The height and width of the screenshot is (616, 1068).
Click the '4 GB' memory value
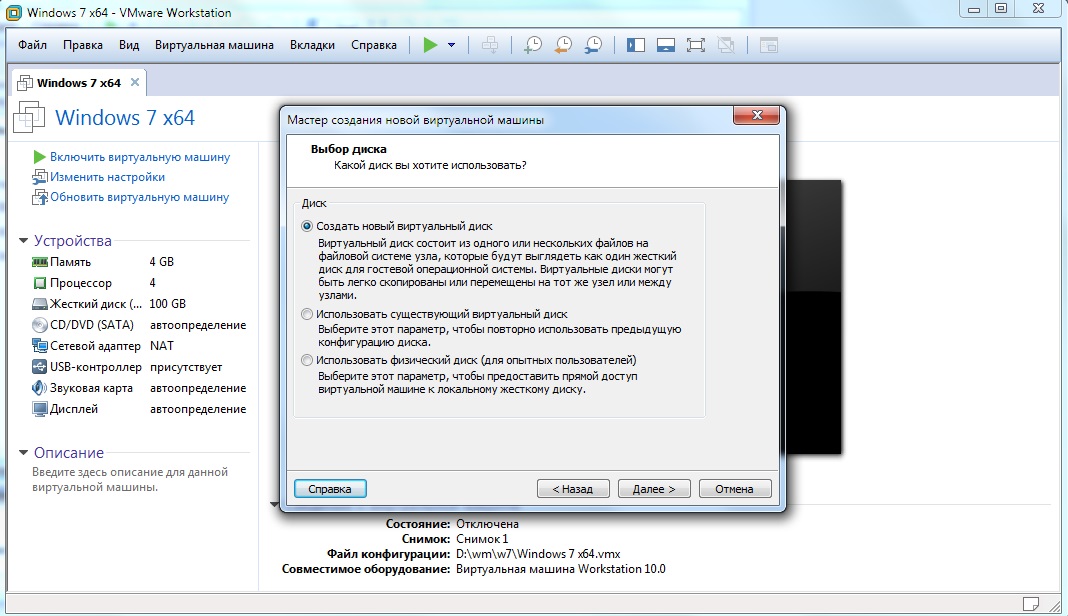point(161,262)
